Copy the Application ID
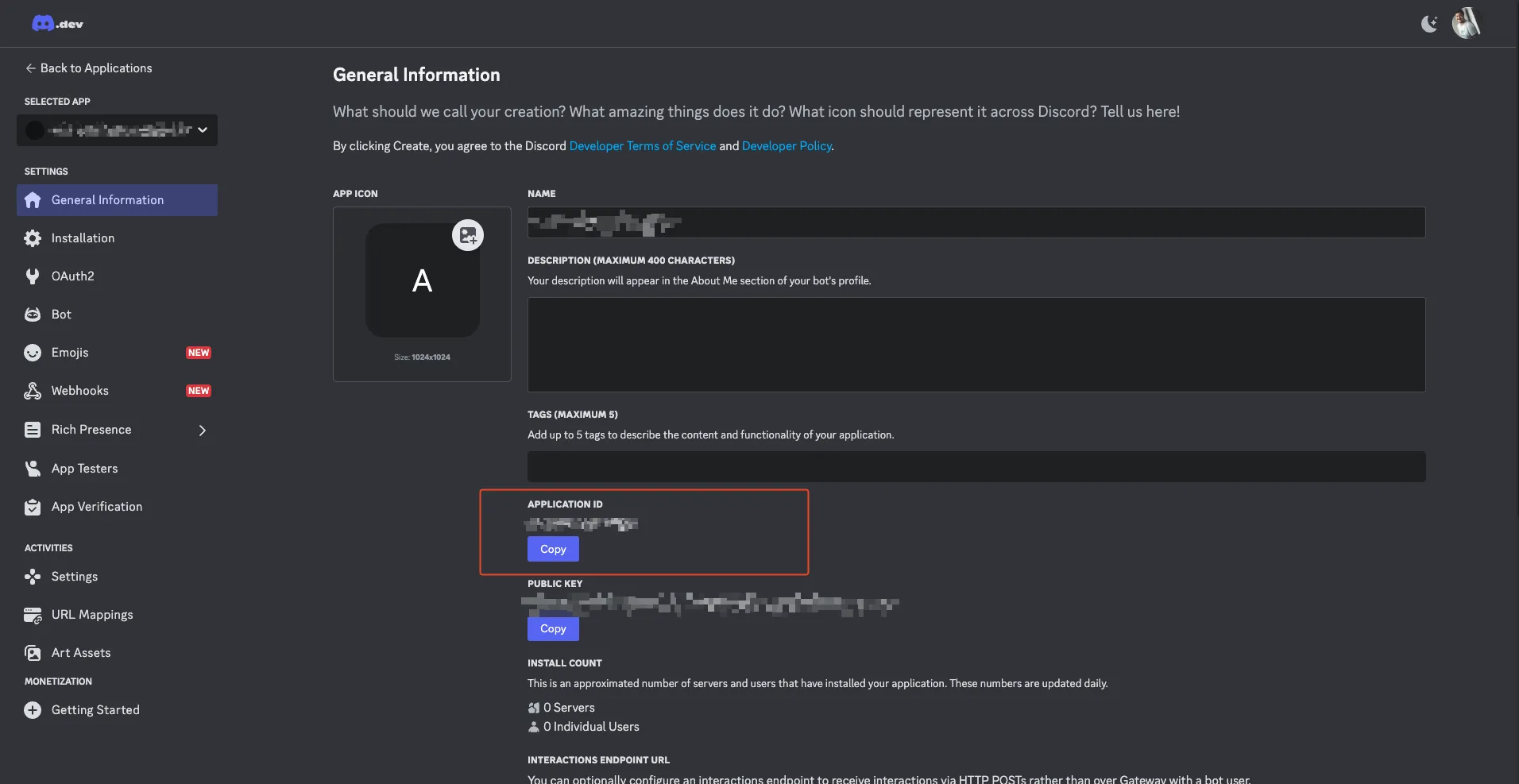The width and height of the screenshot is (1519, 784). point(553,549)
